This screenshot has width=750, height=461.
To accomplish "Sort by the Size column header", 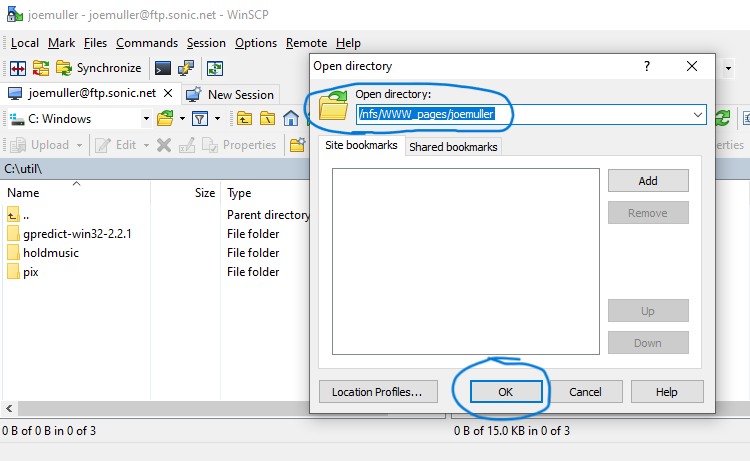I will tap(186, 193).
